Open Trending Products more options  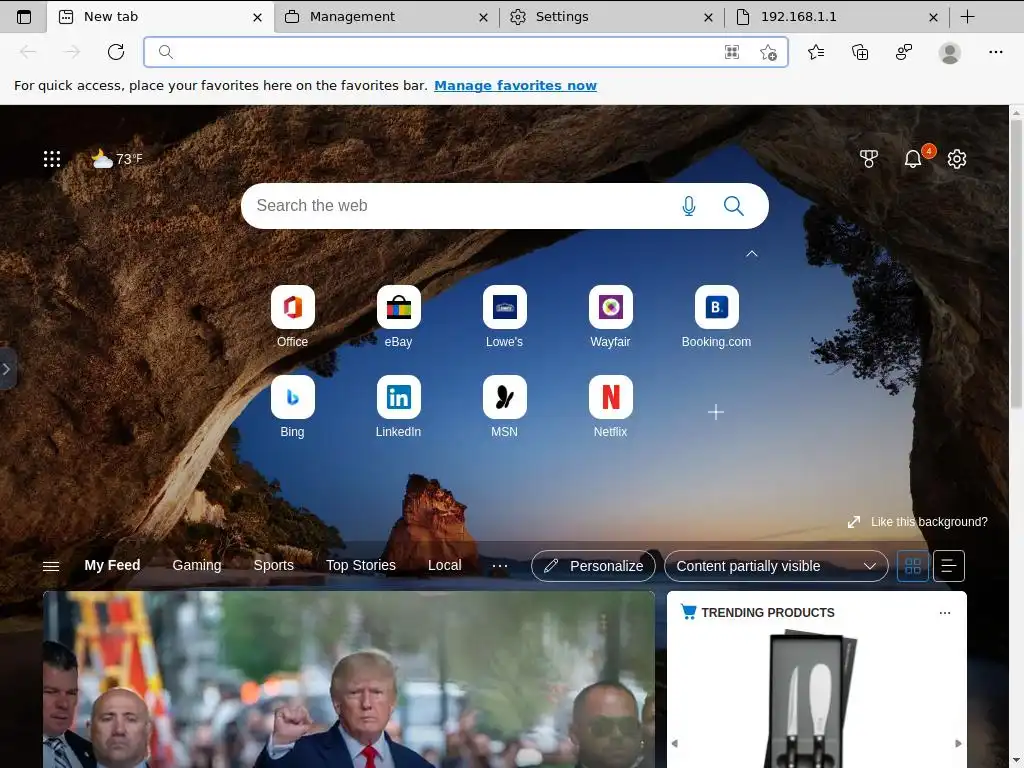coord(944,613)
